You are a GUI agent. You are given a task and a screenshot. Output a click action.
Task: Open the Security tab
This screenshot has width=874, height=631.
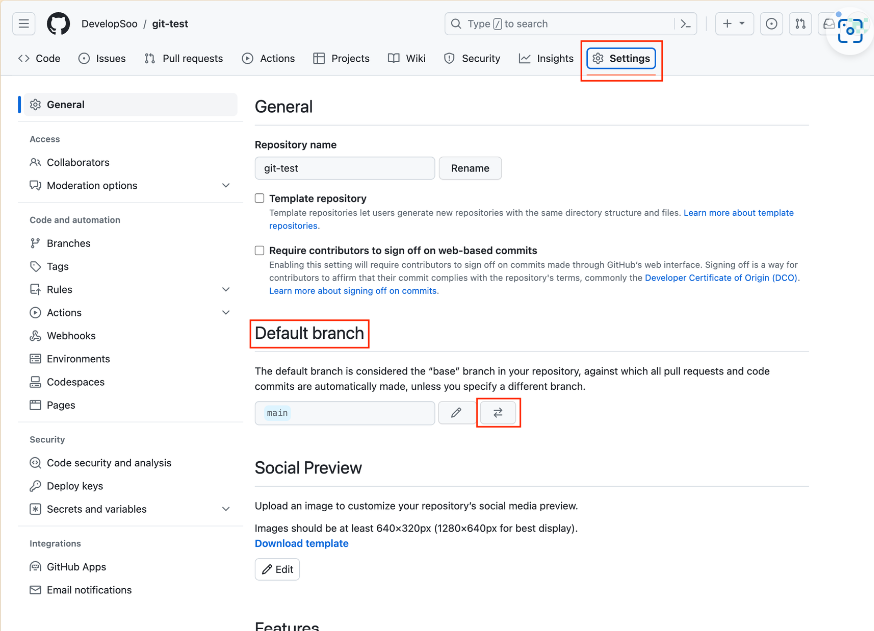pyautogui.click(x=472, y=59)
